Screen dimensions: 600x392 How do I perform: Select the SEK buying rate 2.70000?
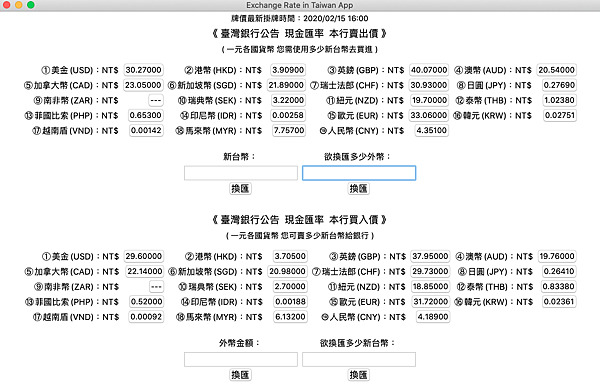pyautogui.click(x=290, y=286)
